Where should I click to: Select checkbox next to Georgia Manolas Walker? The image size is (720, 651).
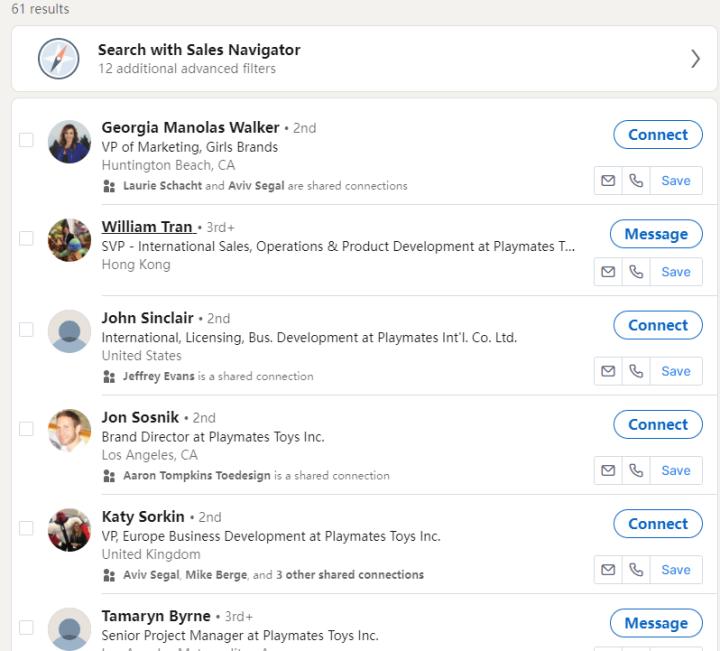click(26, 140)
